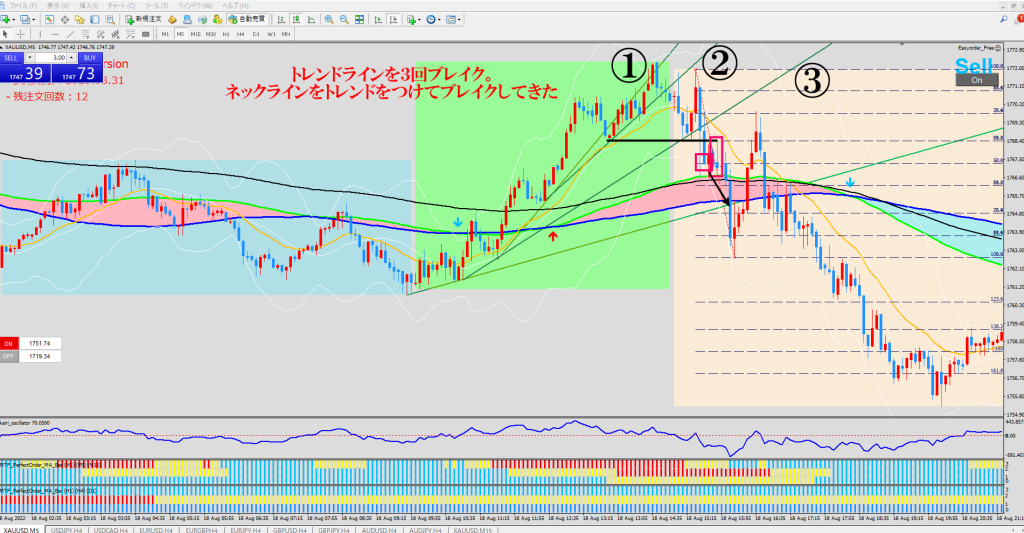The image size is (1024, 533).
Task: Open the ファイル (File) menu
Action: 23,6
